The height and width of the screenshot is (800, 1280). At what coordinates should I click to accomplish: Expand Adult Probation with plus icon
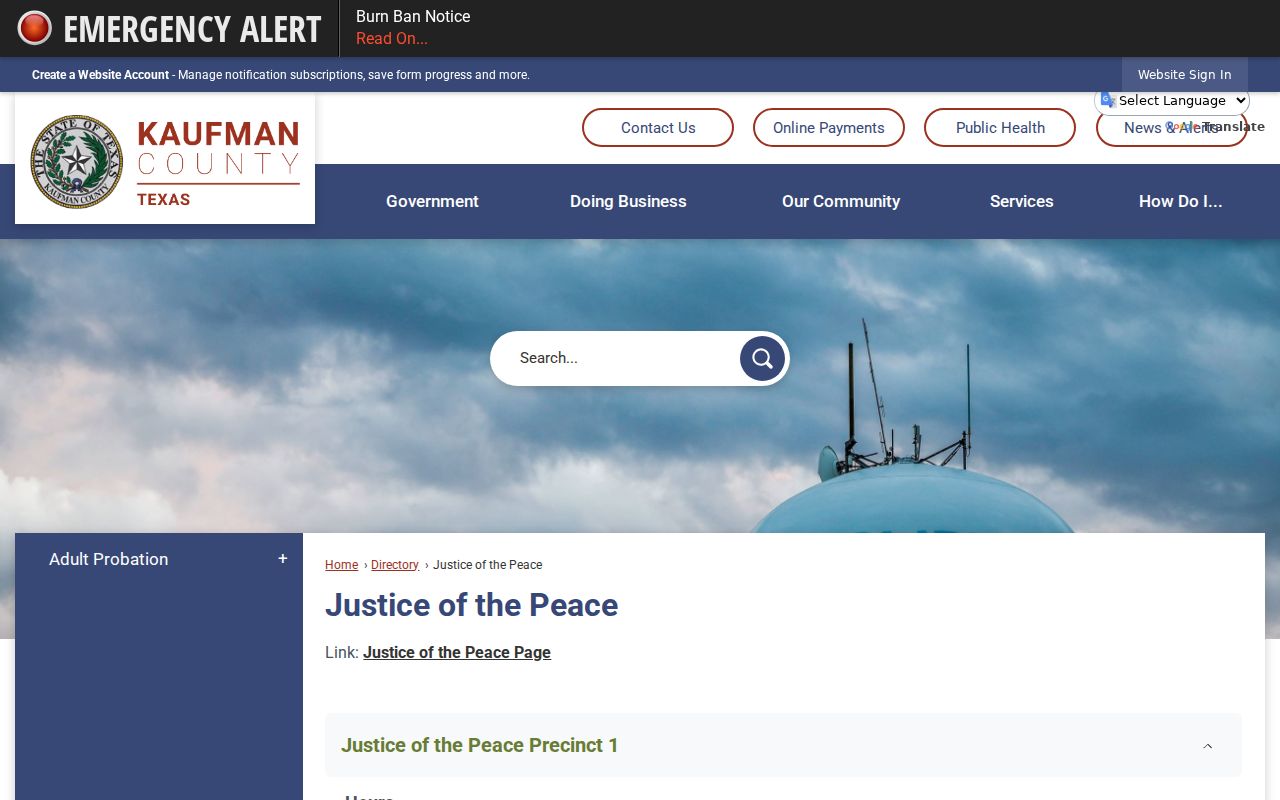click(283, 559)
